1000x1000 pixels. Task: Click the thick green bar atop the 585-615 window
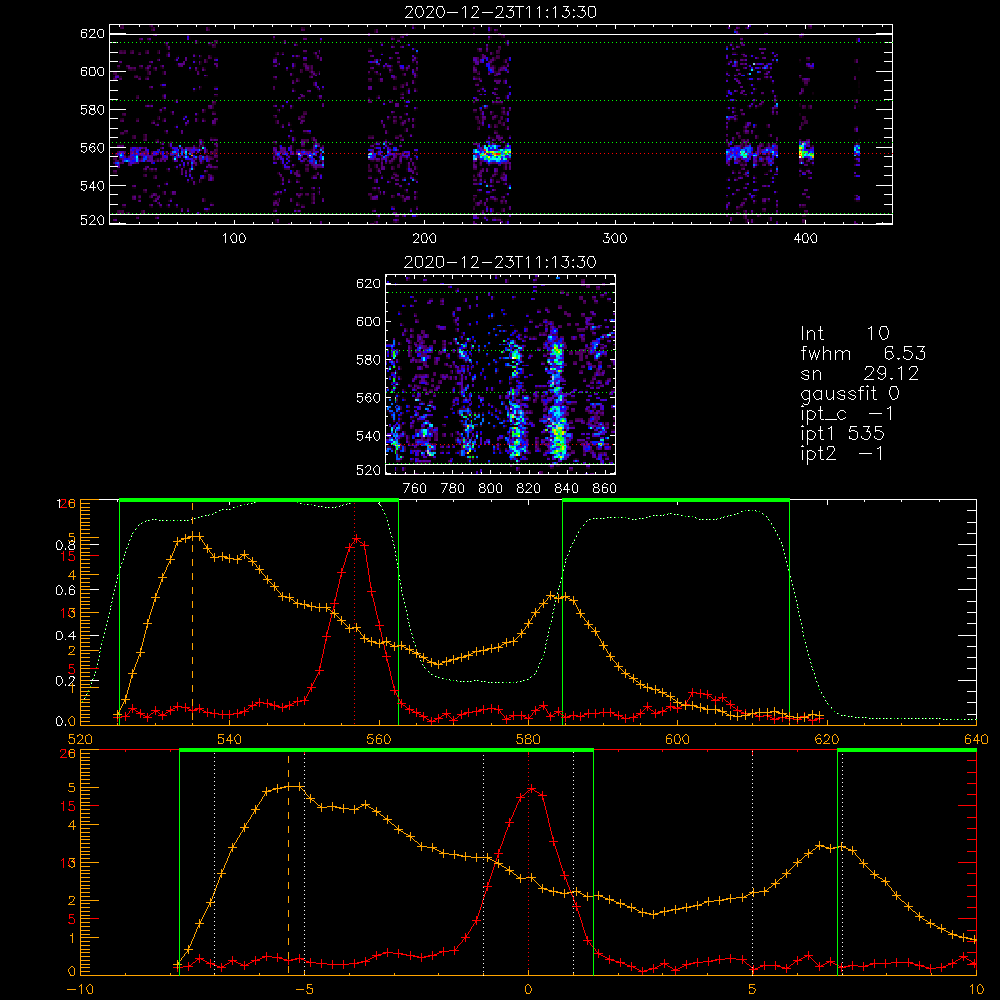676,500
